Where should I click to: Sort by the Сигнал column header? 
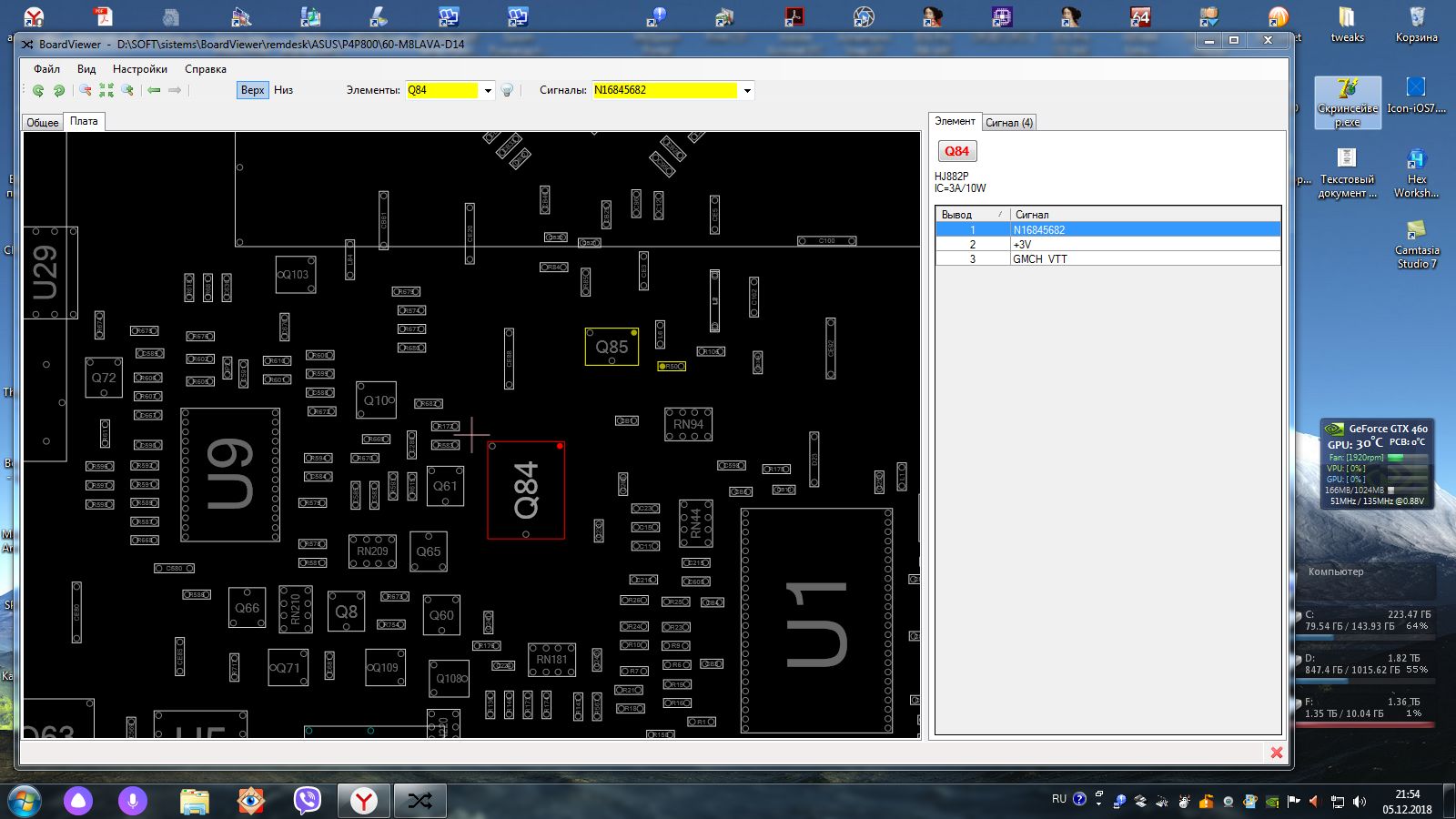pos(1145,215)
